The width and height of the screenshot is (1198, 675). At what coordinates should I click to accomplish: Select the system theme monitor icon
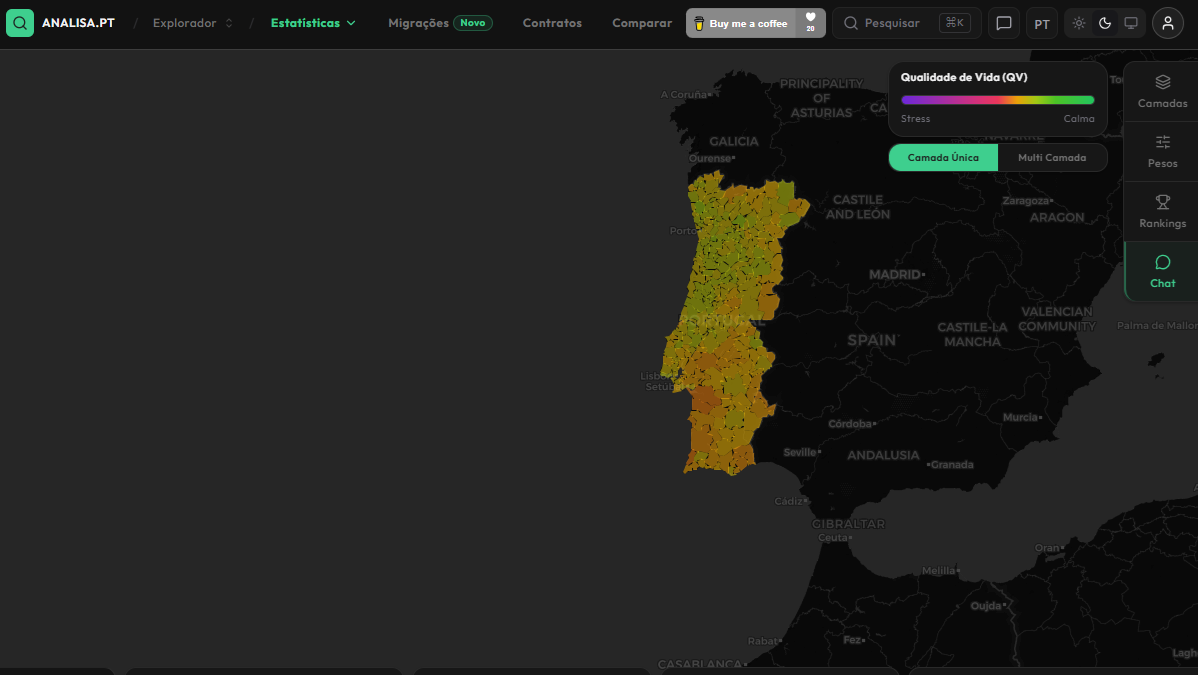1131,23
